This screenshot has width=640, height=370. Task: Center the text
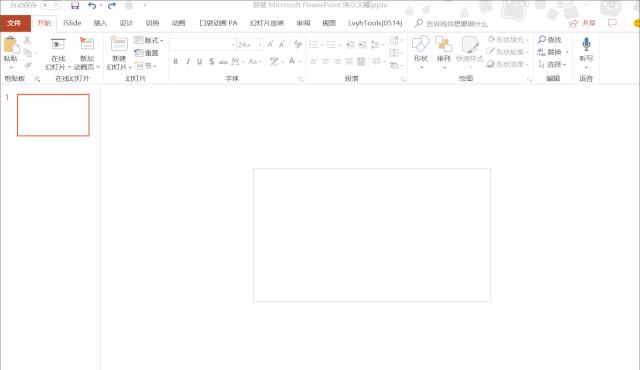(325, 62)
